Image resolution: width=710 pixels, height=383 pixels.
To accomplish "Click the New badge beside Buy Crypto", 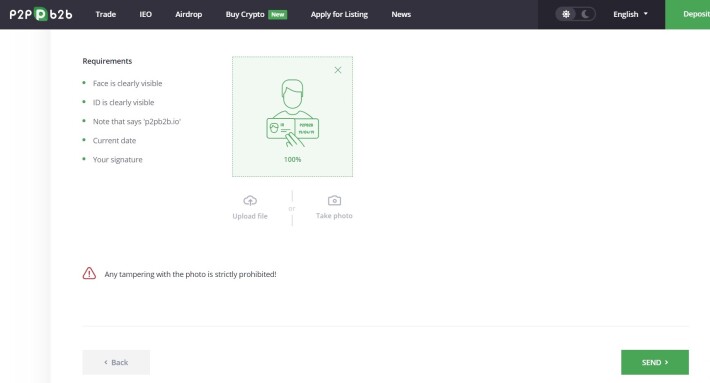I will 278,14.
